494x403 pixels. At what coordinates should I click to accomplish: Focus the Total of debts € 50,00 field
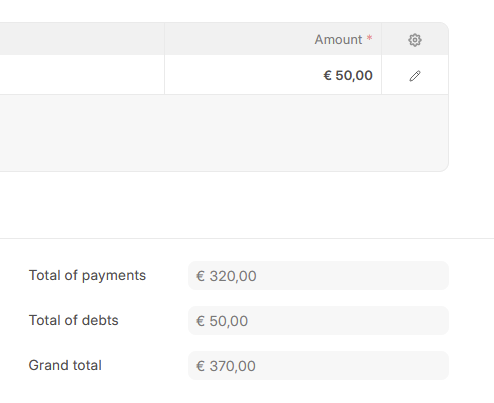(318, 321)
